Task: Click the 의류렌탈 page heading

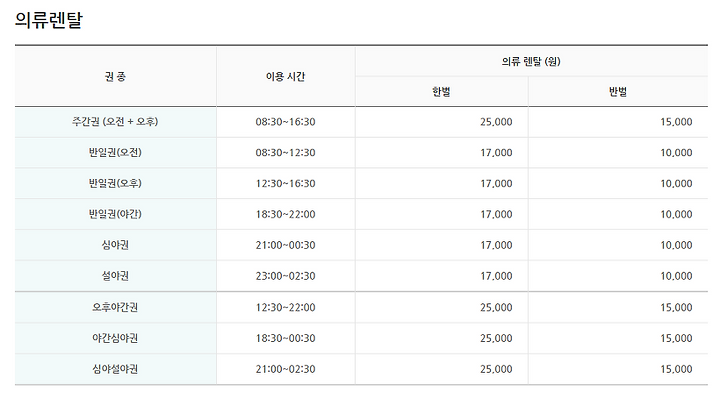Action: tap(49, 20)
